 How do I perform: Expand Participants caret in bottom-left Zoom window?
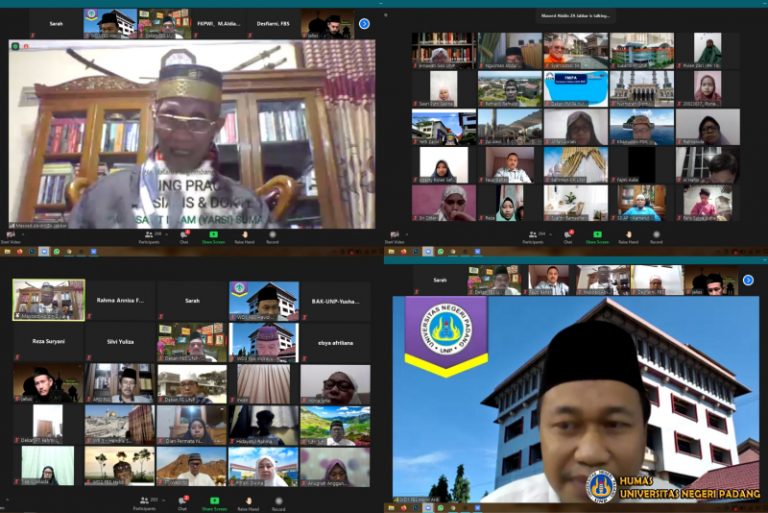coord(163,500)
